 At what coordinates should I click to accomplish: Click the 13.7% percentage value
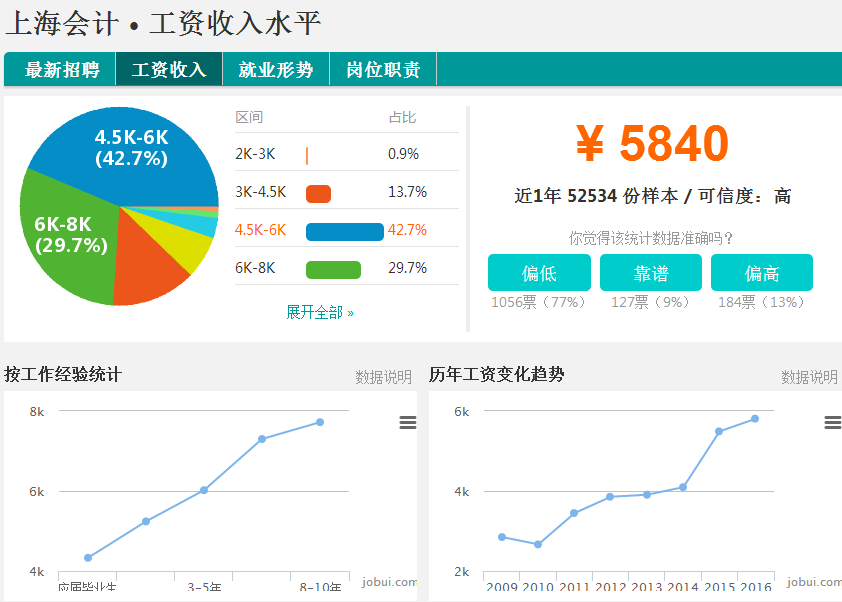pyautogui.click(x=408, y=192)
